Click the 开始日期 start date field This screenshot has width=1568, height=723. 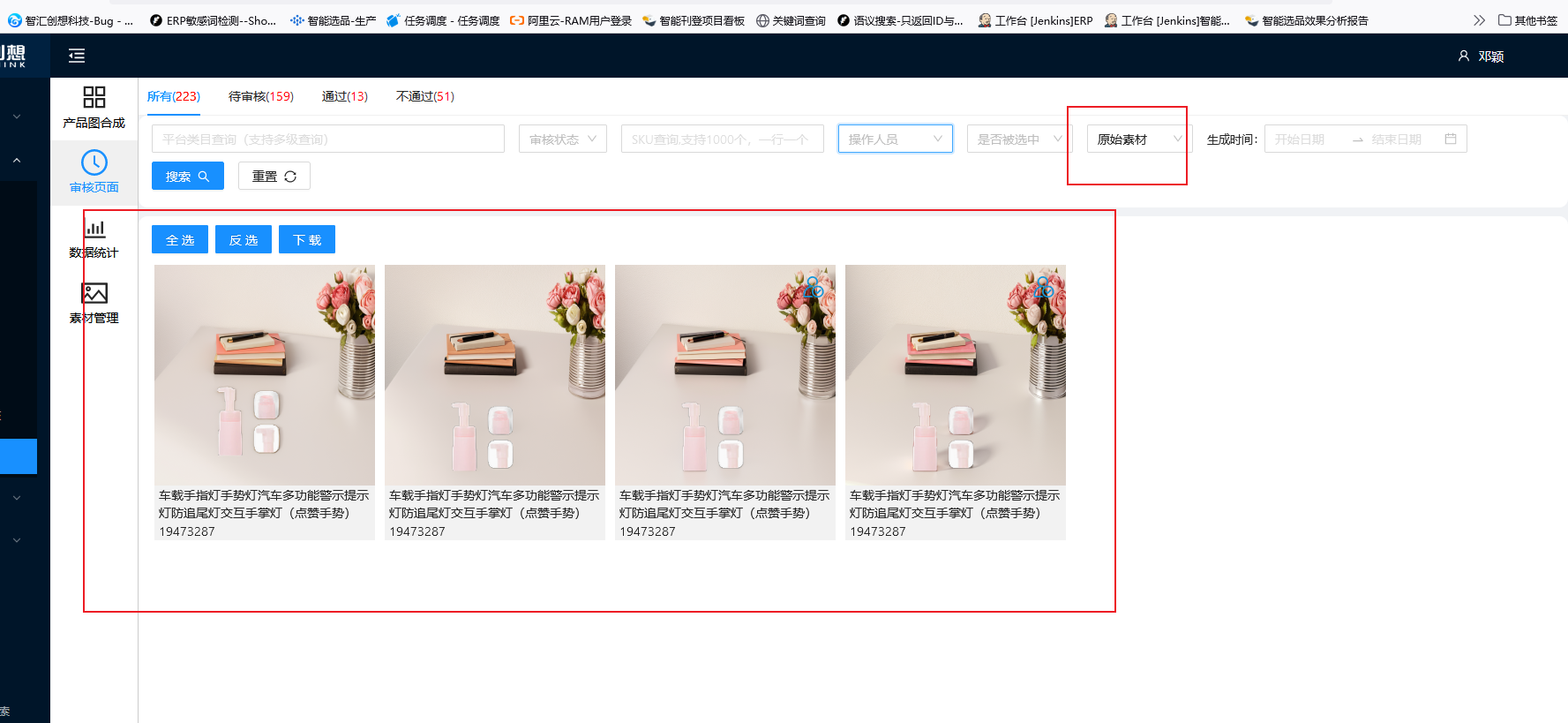[1309, 139]
